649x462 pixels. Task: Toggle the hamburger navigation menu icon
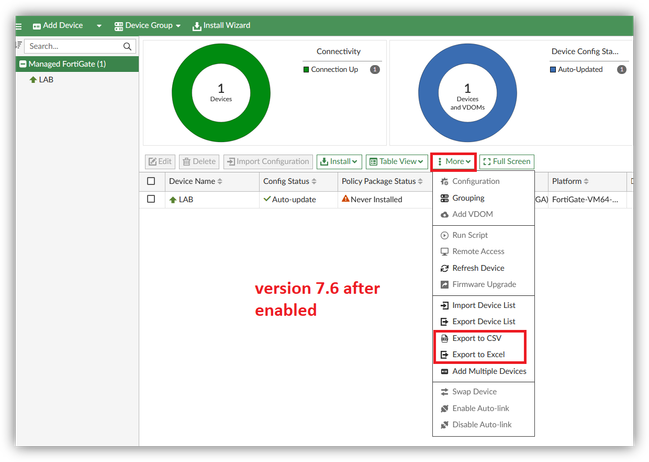[x=19, y=26]
